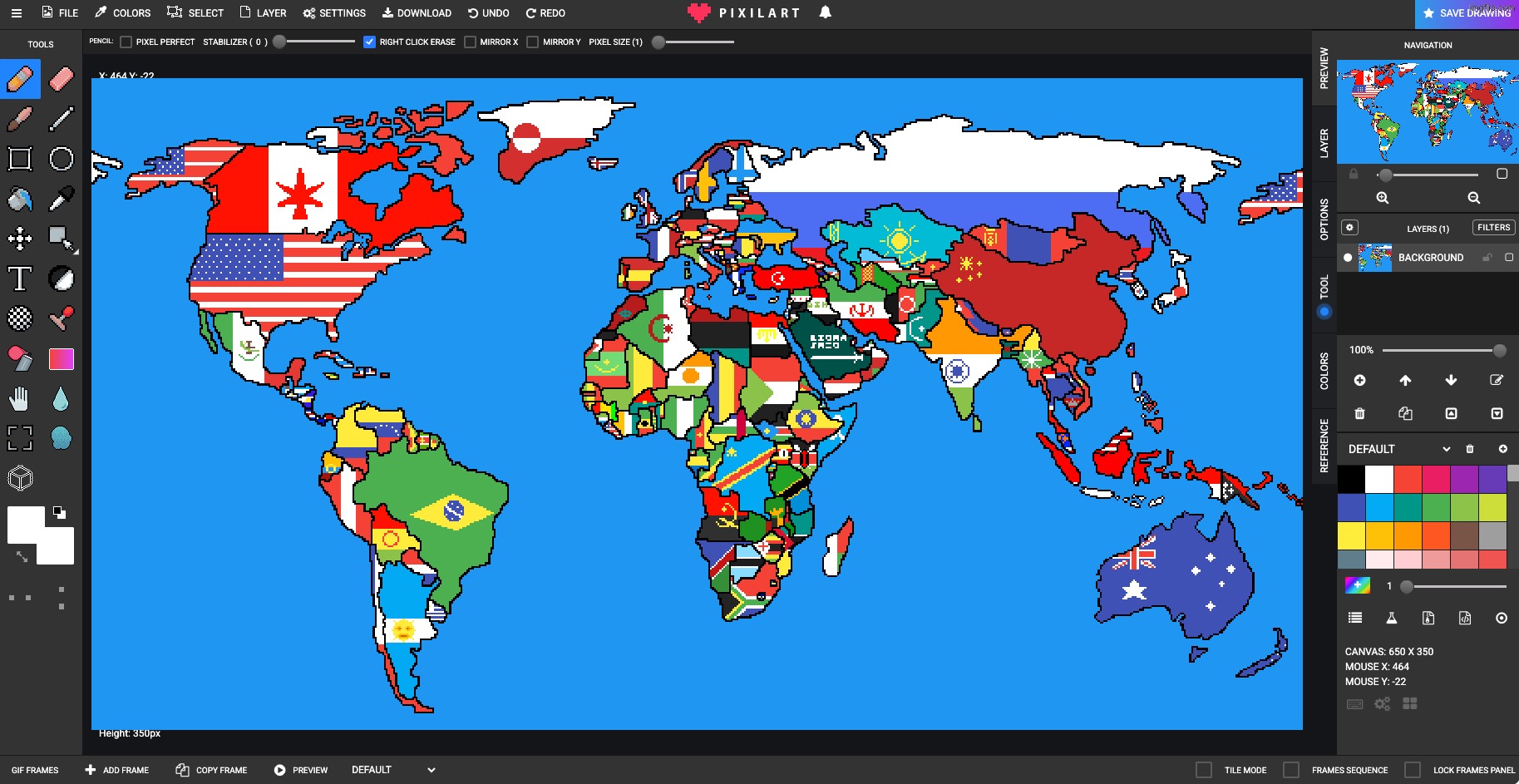Open the layer Filters button
Image resolution: width=1519 pixels, height=784 pixels.
tap(1492, 228)
